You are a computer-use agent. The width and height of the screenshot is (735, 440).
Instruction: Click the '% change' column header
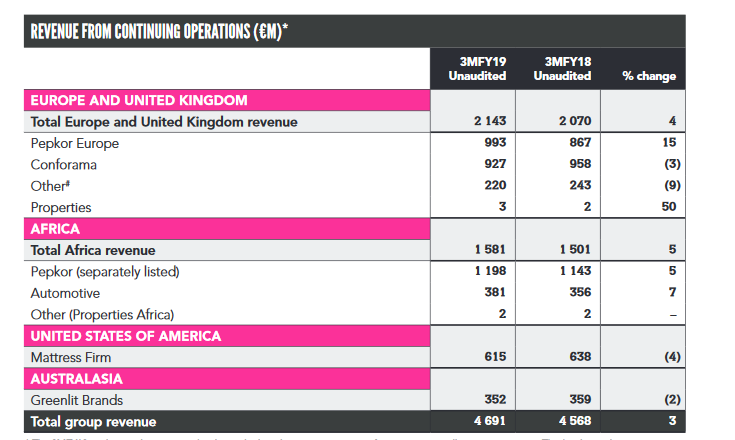(648, 76)
